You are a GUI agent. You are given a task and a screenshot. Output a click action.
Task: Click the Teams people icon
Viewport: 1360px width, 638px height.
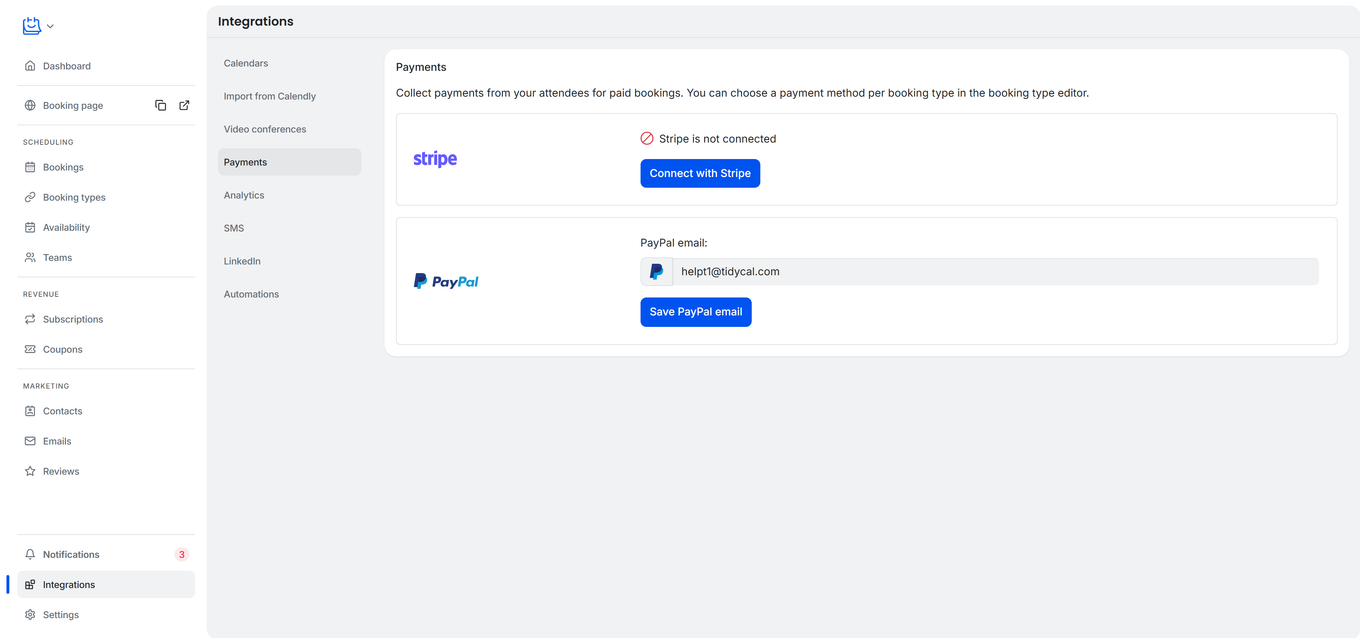click(30, 257)
